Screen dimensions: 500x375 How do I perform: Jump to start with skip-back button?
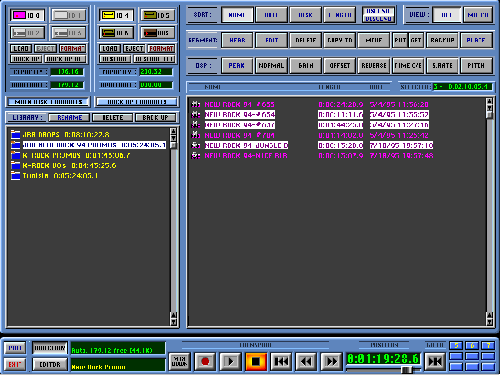281,361
